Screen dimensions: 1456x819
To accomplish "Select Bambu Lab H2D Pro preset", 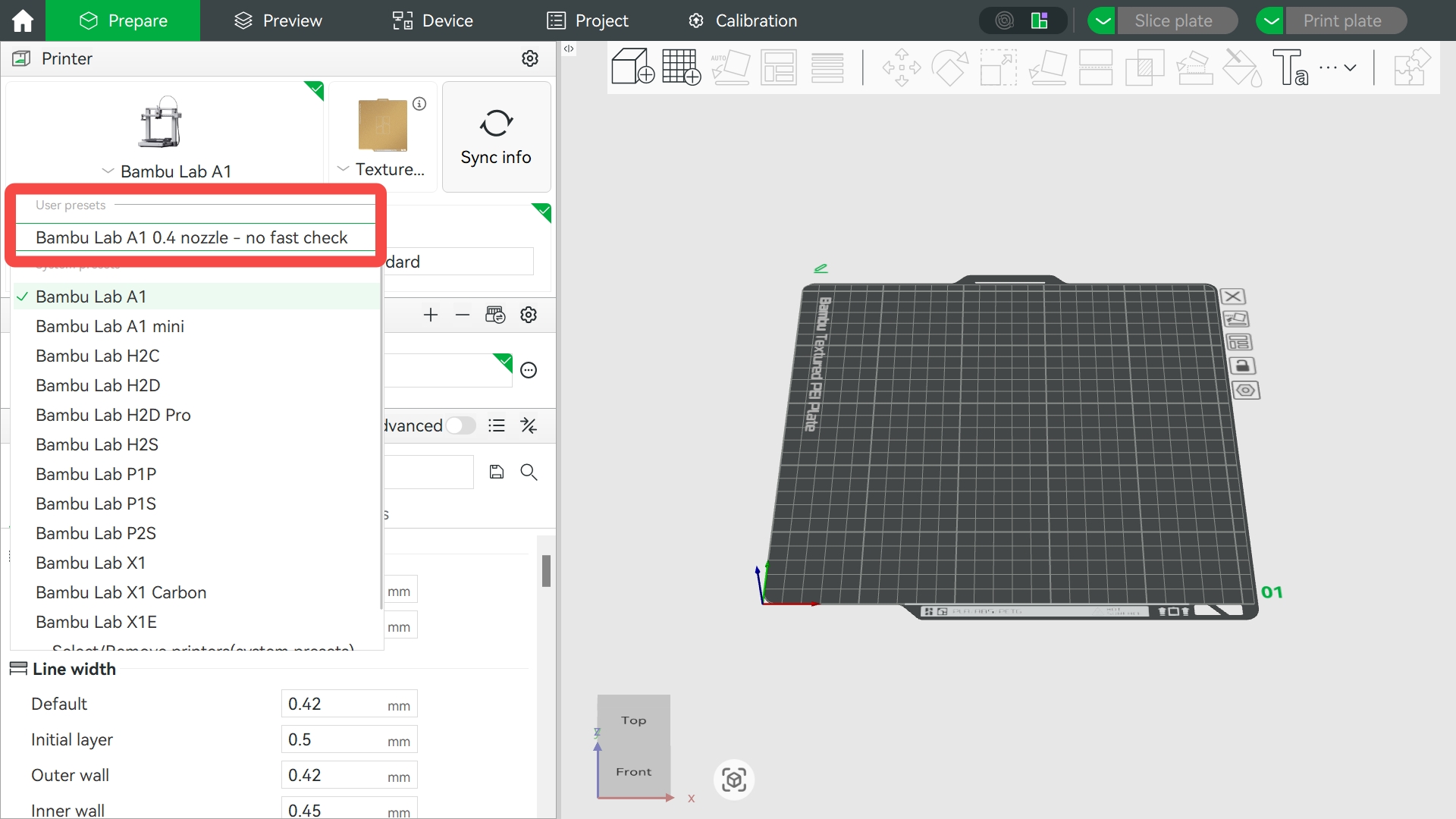I will coord(195,415).
